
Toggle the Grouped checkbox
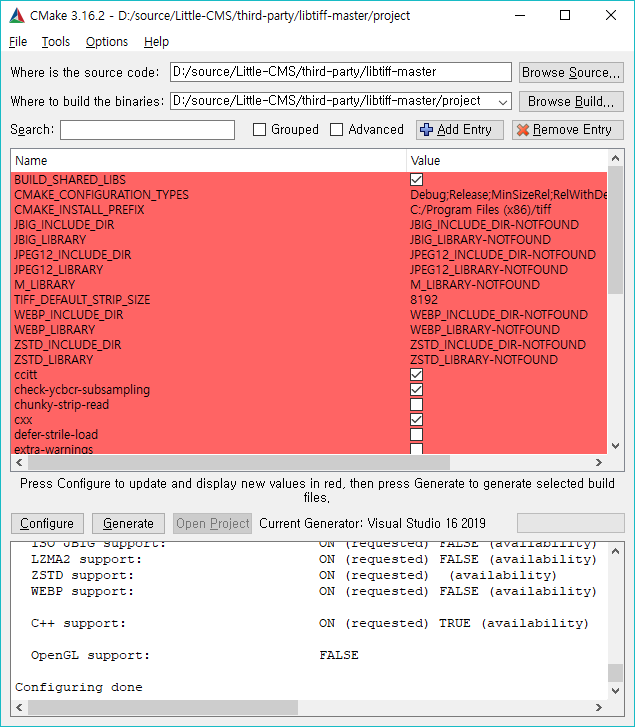(260, 129)
